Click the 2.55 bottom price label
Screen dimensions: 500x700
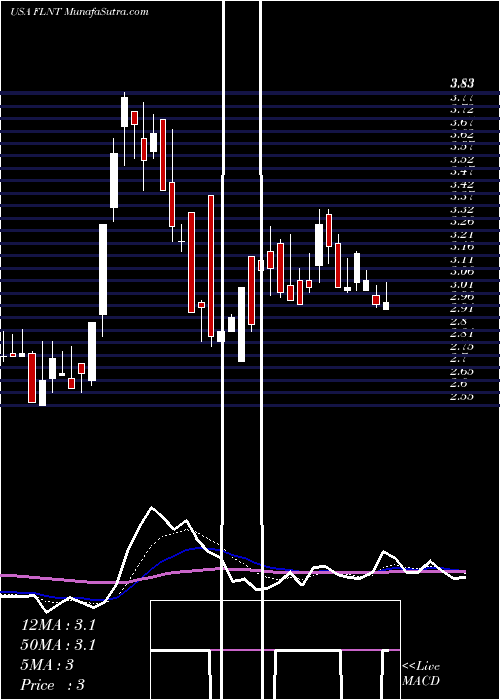click(x=462, y=396)
